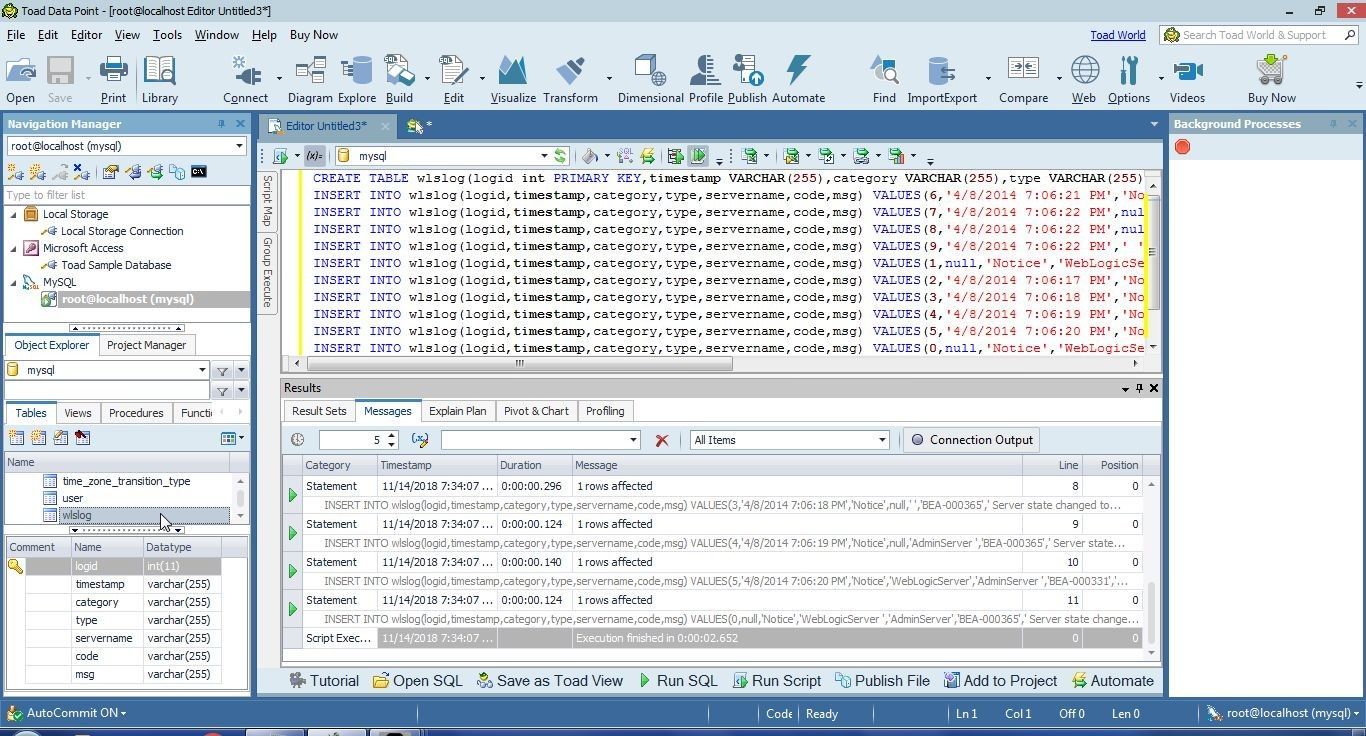Click the Run SQL button

(677, 681)
